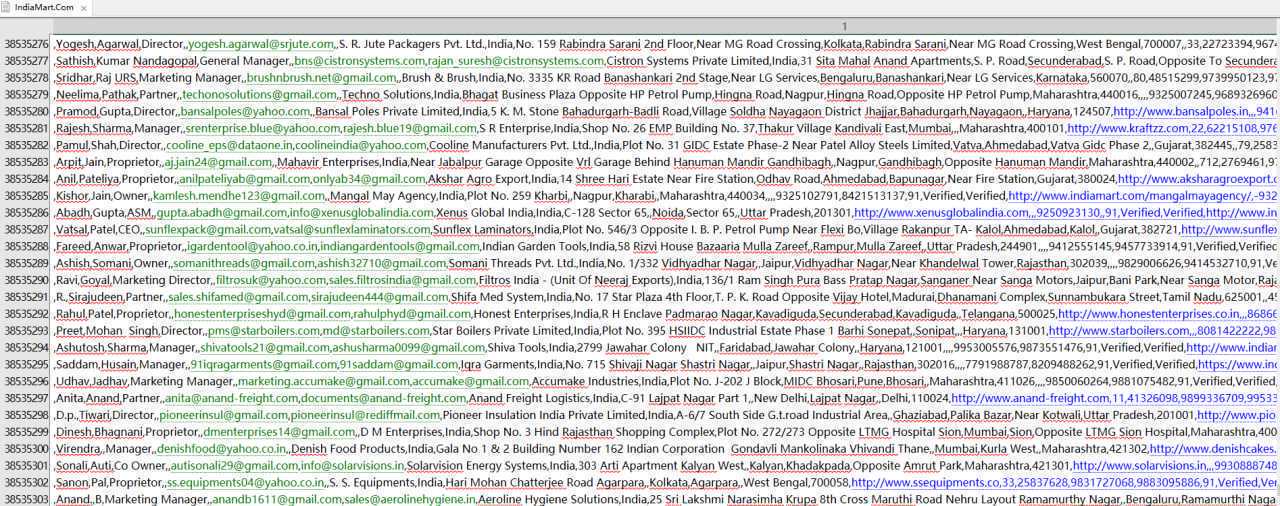Click email autisonali29@gmail.com
Image resolution: width=1280 pixels, height=506 pixels.
click(x=234, y=465)
